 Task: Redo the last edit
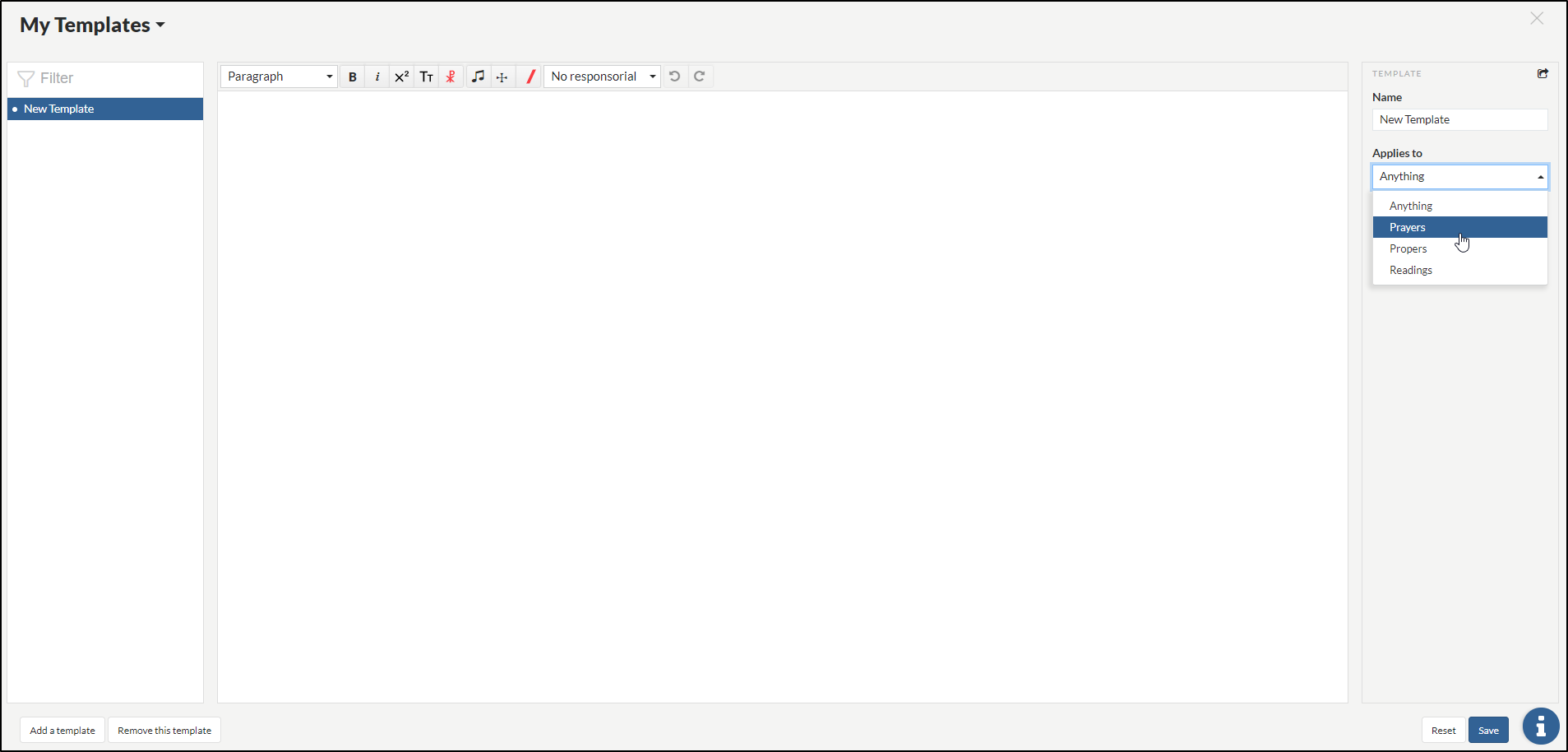[x=700, y=77]
